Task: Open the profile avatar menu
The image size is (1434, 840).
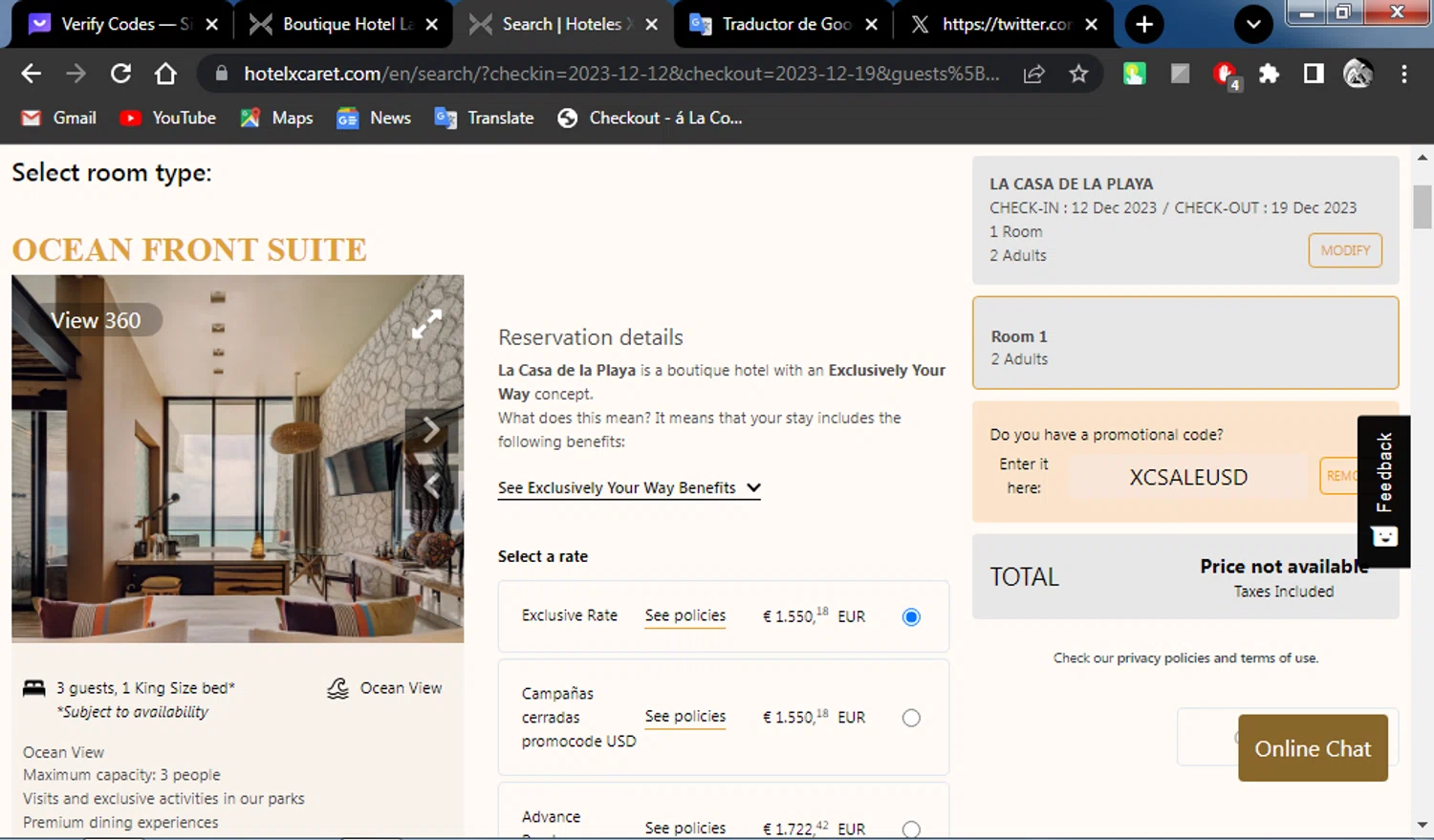Action: point(1358,74)
